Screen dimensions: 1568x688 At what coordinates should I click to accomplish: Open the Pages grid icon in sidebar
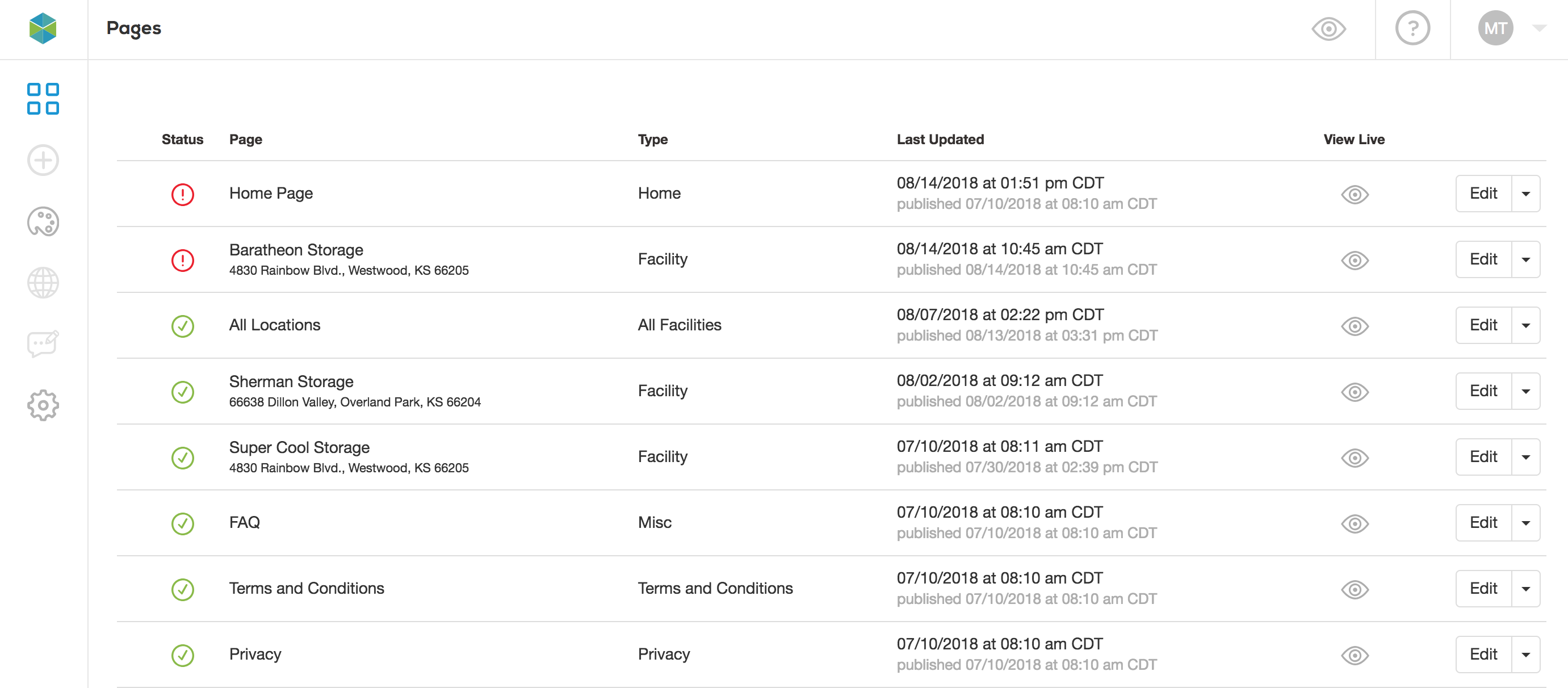43,99
